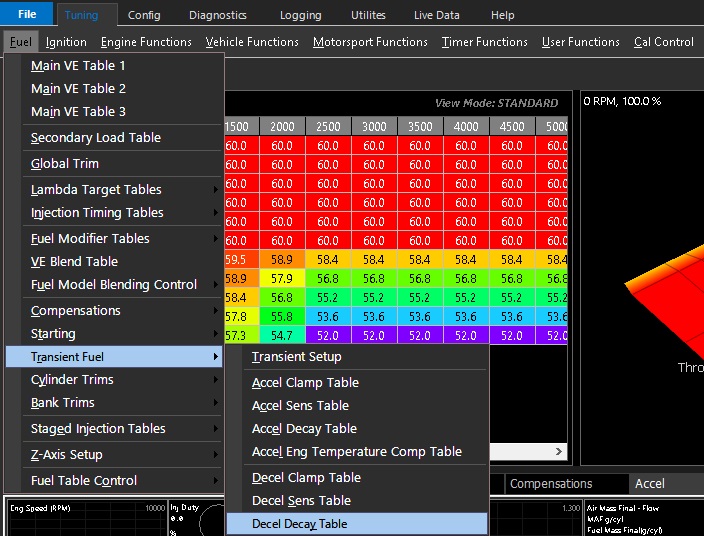The height and width of the screenshot is (536, 704).
Task: Select the 4000 RPM column header
Action: click(466, 127)
